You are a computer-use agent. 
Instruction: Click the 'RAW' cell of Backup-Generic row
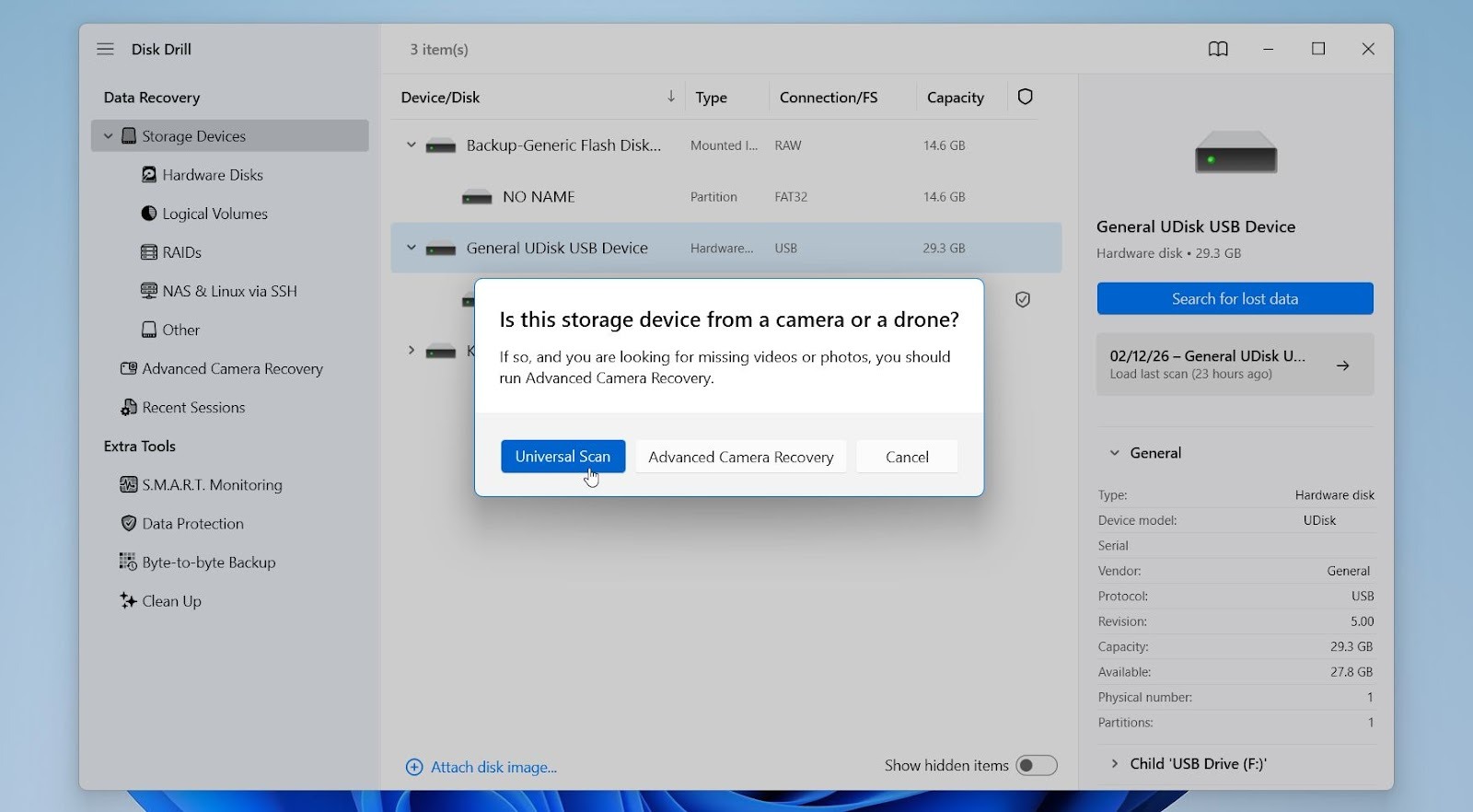pyautogui.click(x=788, y=145)
